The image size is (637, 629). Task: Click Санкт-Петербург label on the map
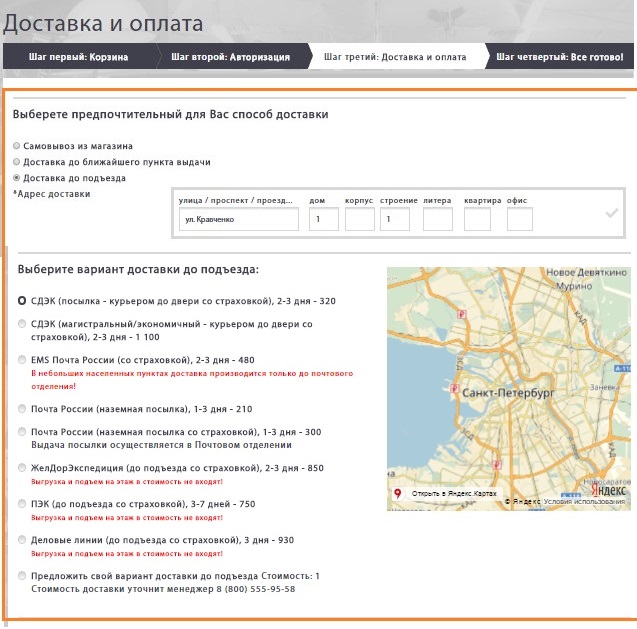coord(508,393)
